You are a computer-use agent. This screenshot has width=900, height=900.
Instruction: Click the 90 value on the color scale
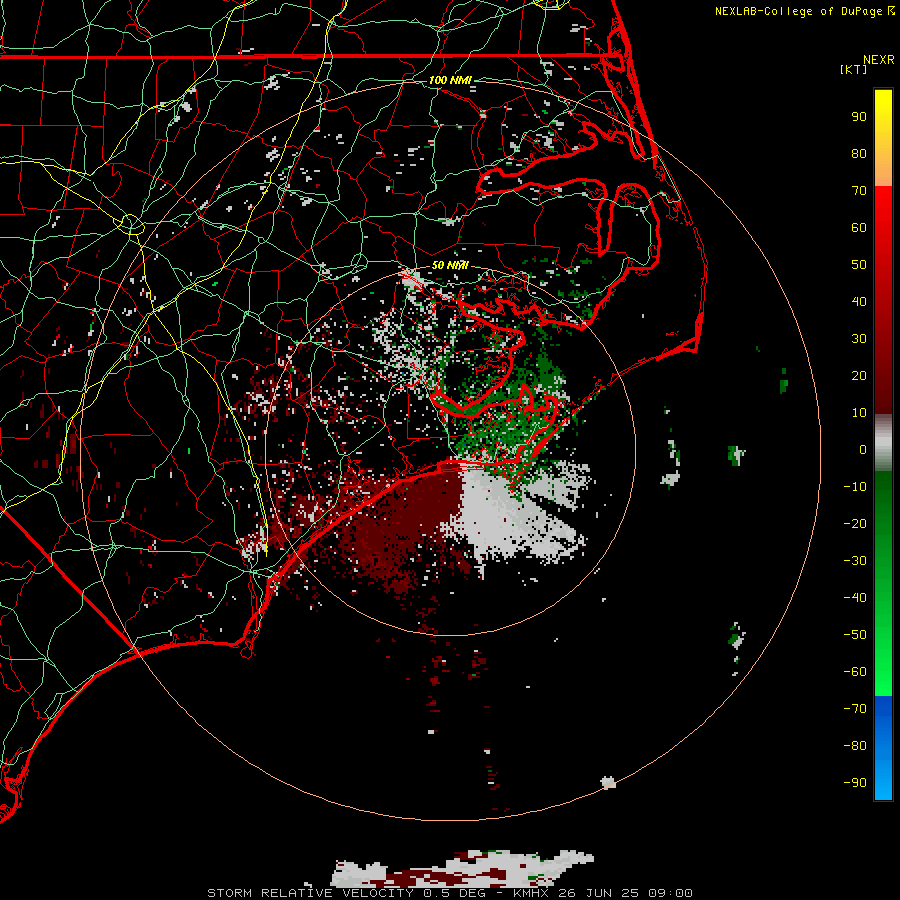(x=859, y=117)
